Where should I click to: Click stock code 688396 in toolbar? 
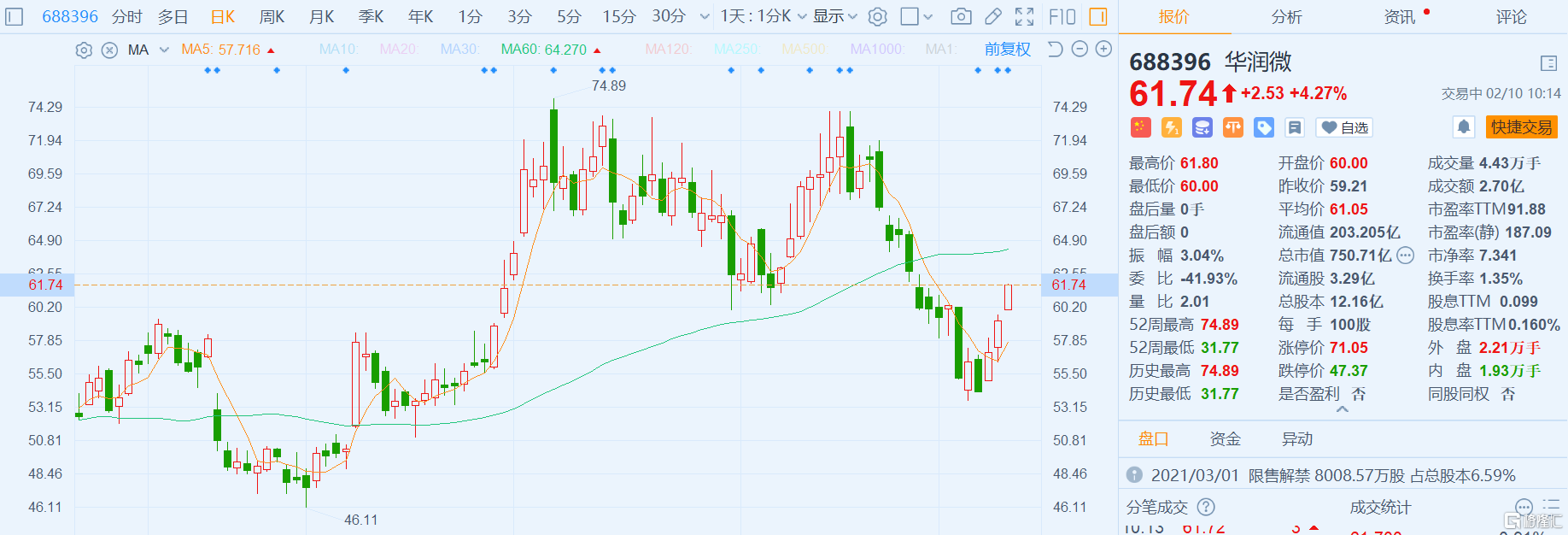click(70, 16)
